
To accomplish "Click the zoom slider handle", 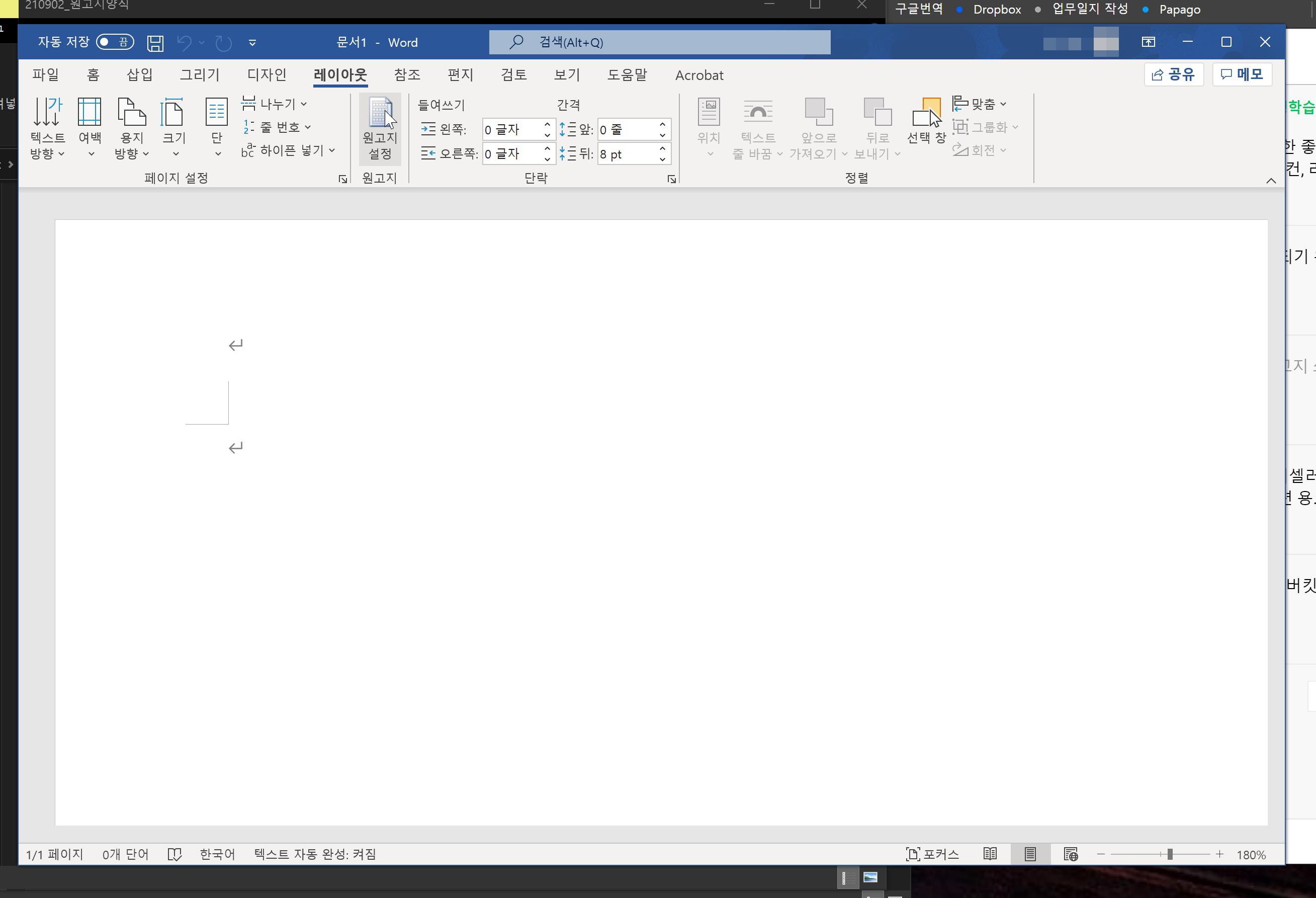I will coord(1169,854).
